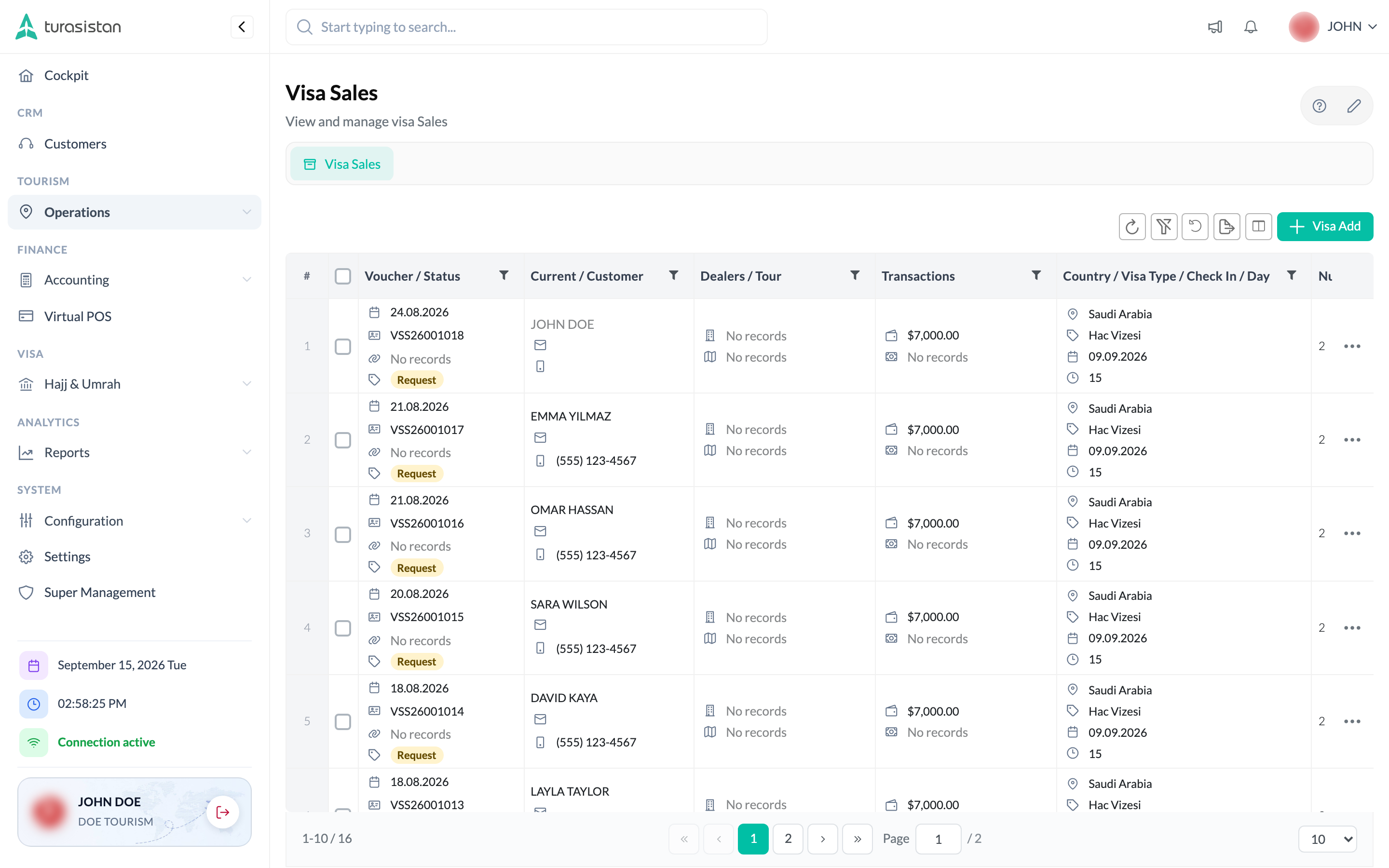Screen dimensions: 1389x868
Task: Open the announcements megaphone icon
Action: pos(1214,27)
